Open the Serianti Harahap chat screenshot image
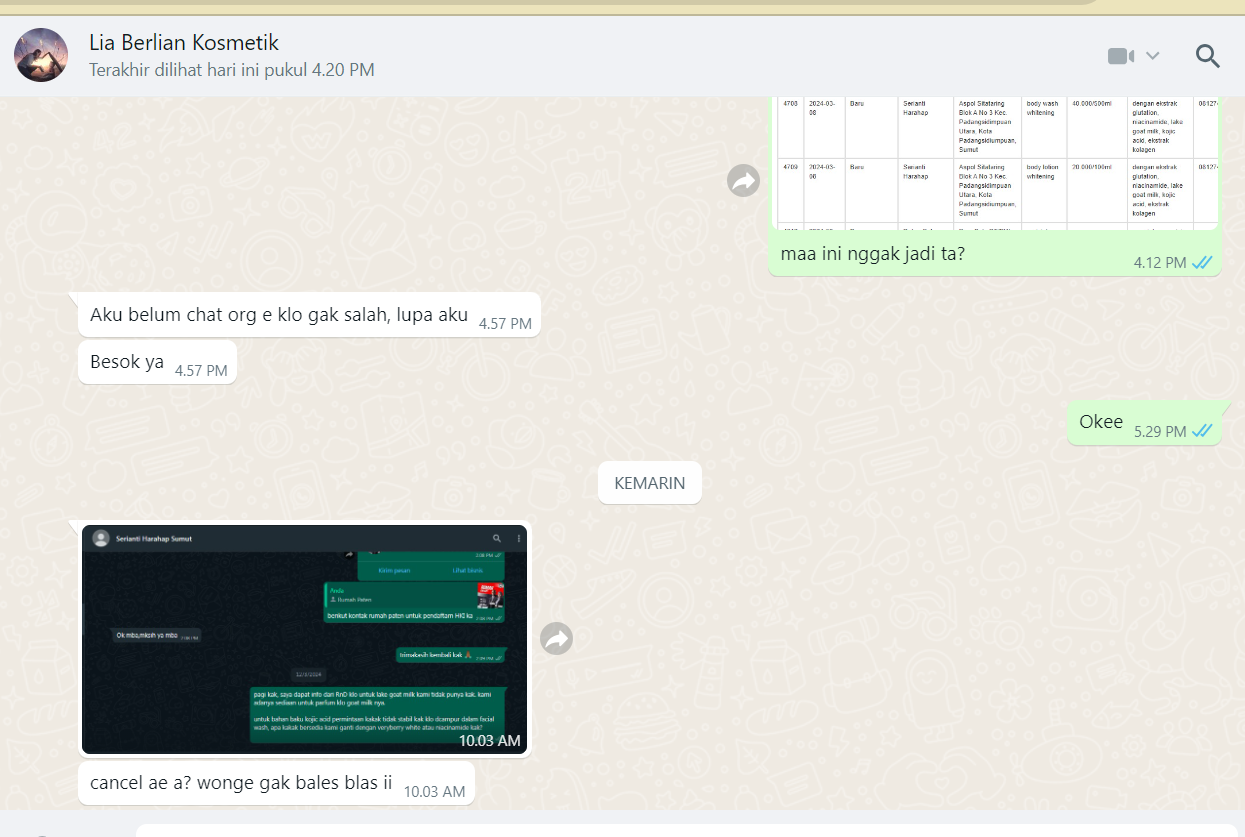1245x837 pixels. 304,639
